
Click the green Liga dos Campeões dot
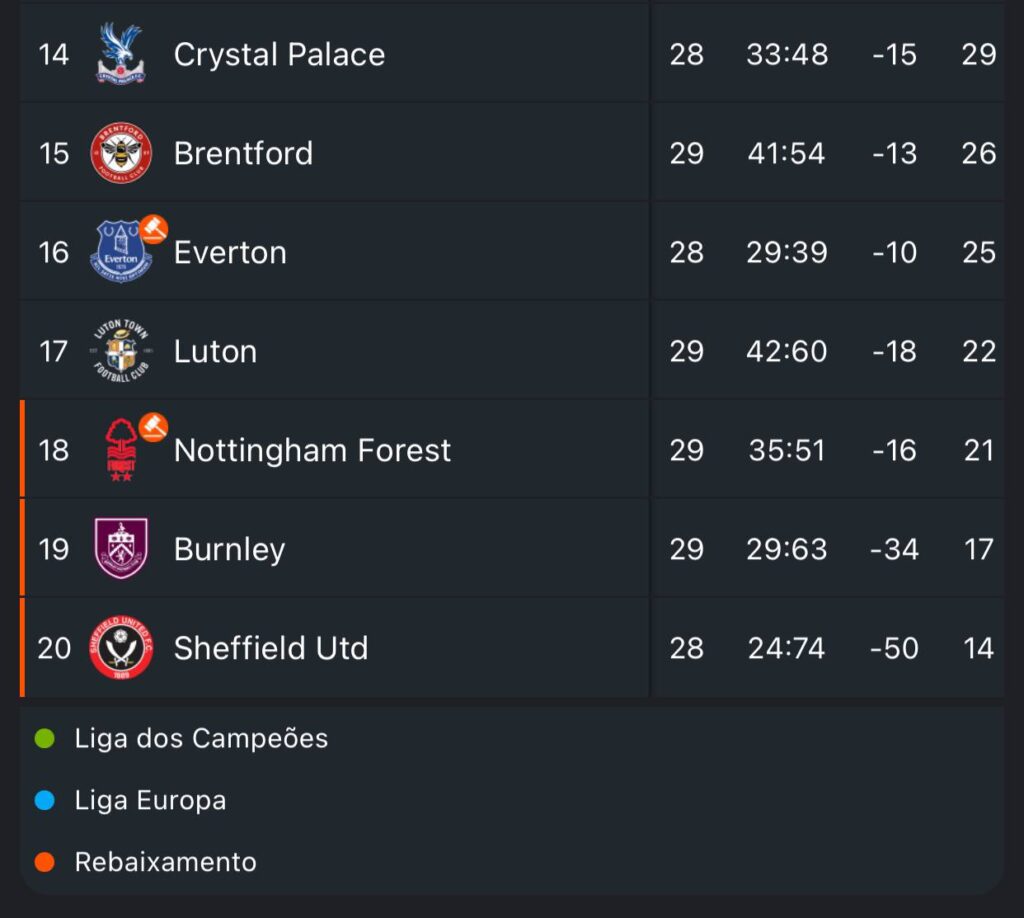pyautogui.click(x=44, y=739)
